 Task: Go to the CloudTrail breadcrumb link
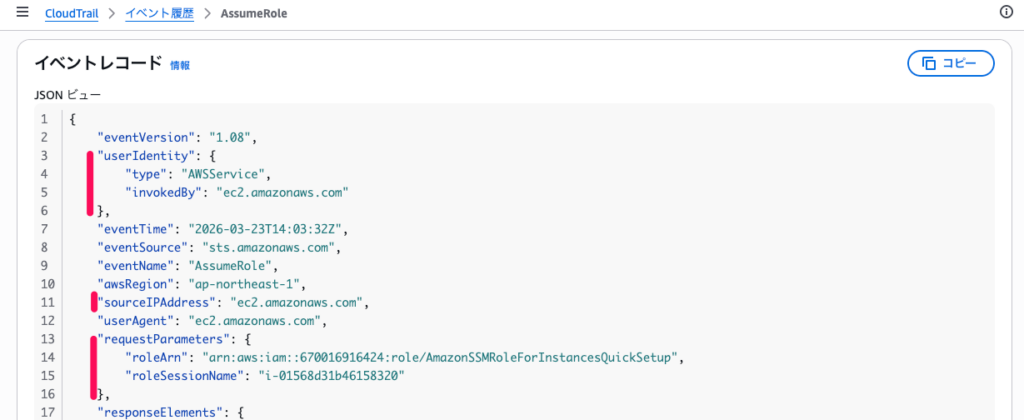coord(78,13)
